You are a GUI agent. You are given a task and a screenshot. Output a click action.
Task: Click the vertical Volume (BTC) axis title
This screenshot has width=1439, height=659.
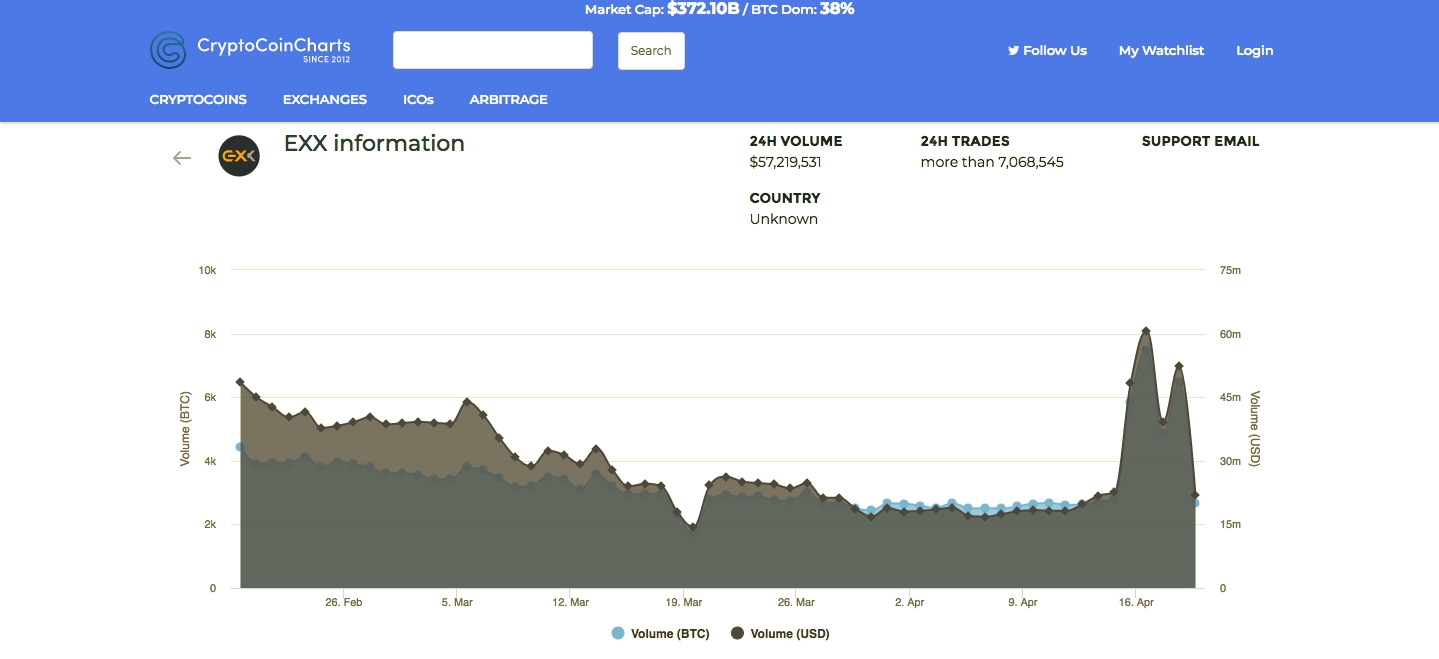185,429
